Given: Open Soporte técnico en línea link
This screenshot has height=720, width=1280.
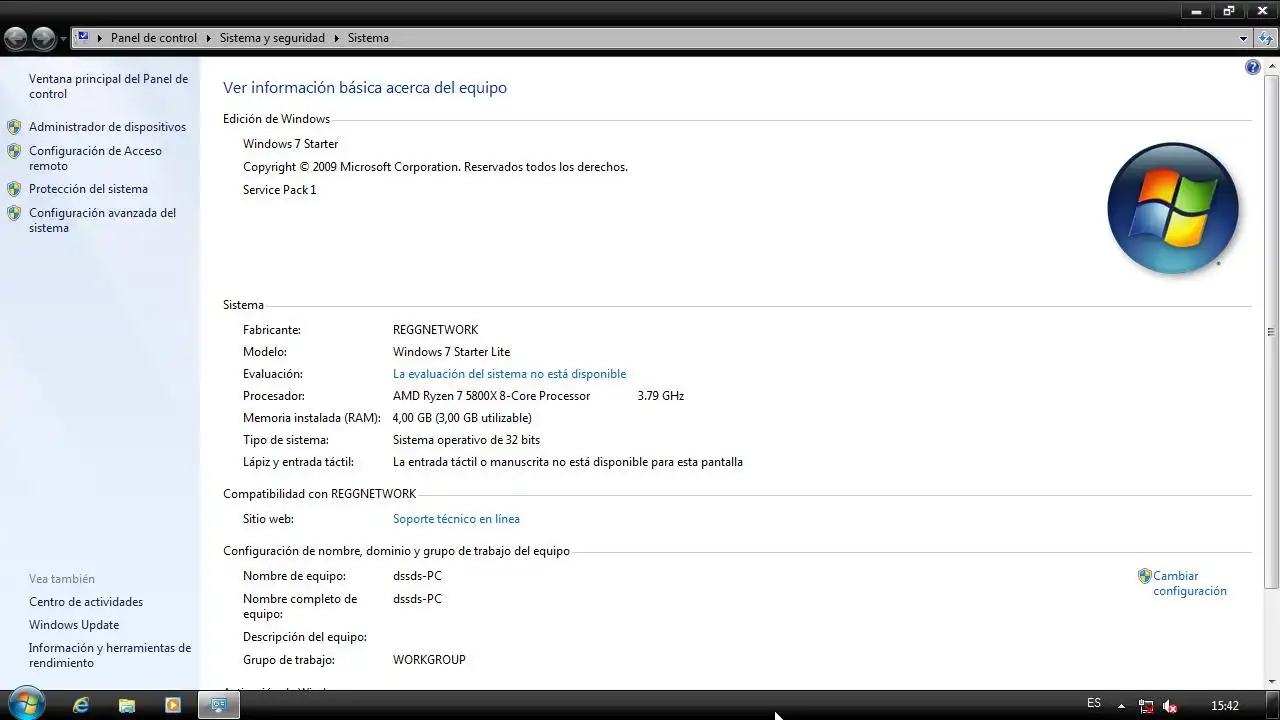Looking at the screenshot, I should tap(456, 519).
